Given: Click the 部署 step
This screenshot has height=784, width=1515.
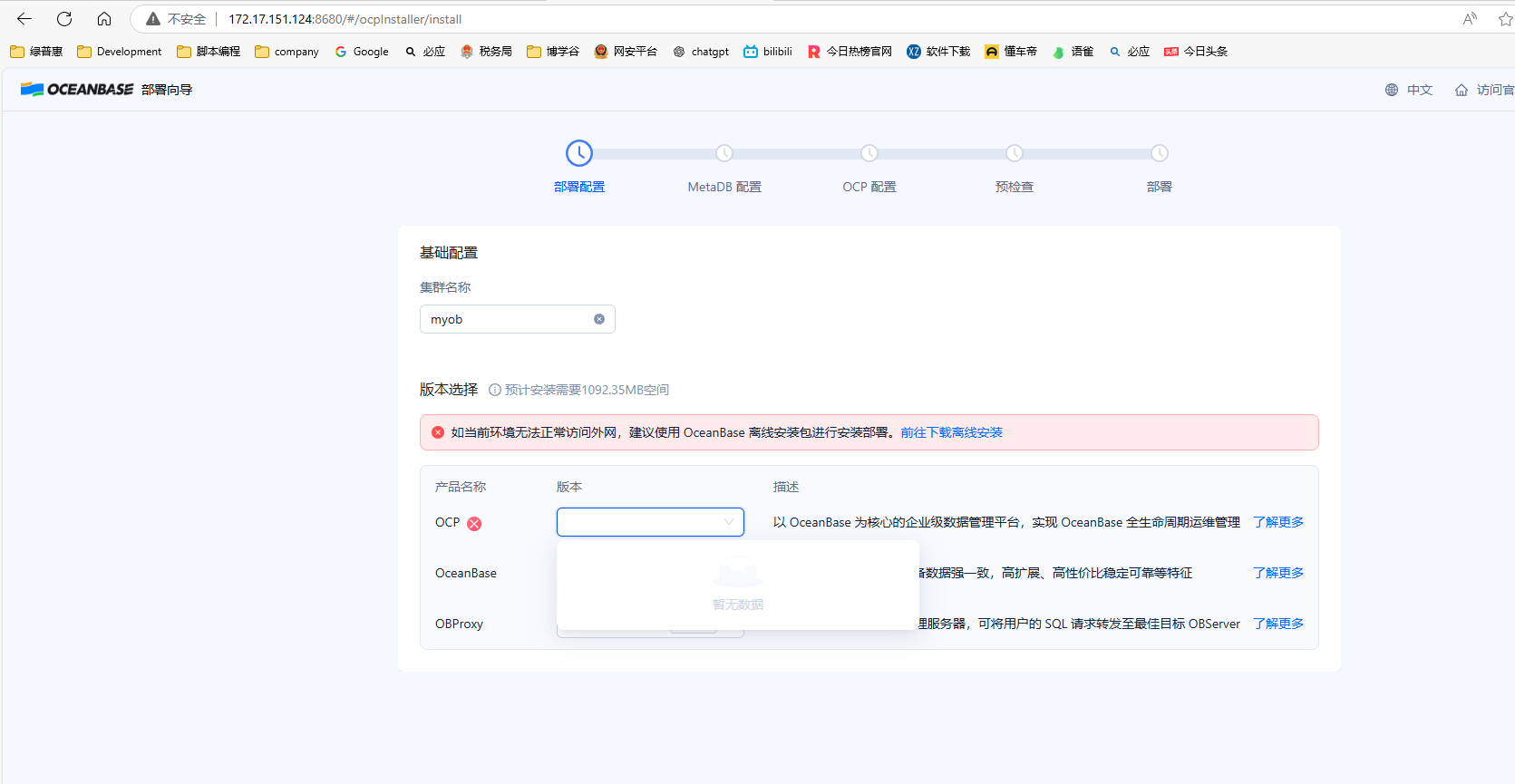Looking at the screenshot, I should point(1160,187).
